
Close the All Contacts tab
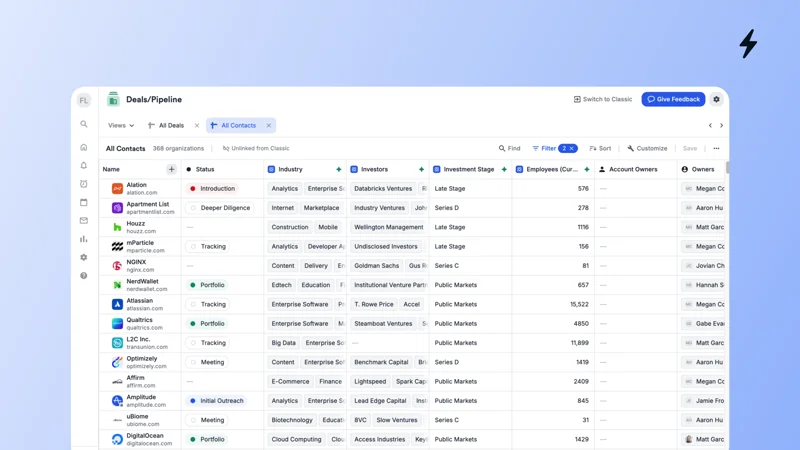click(268, 126)
